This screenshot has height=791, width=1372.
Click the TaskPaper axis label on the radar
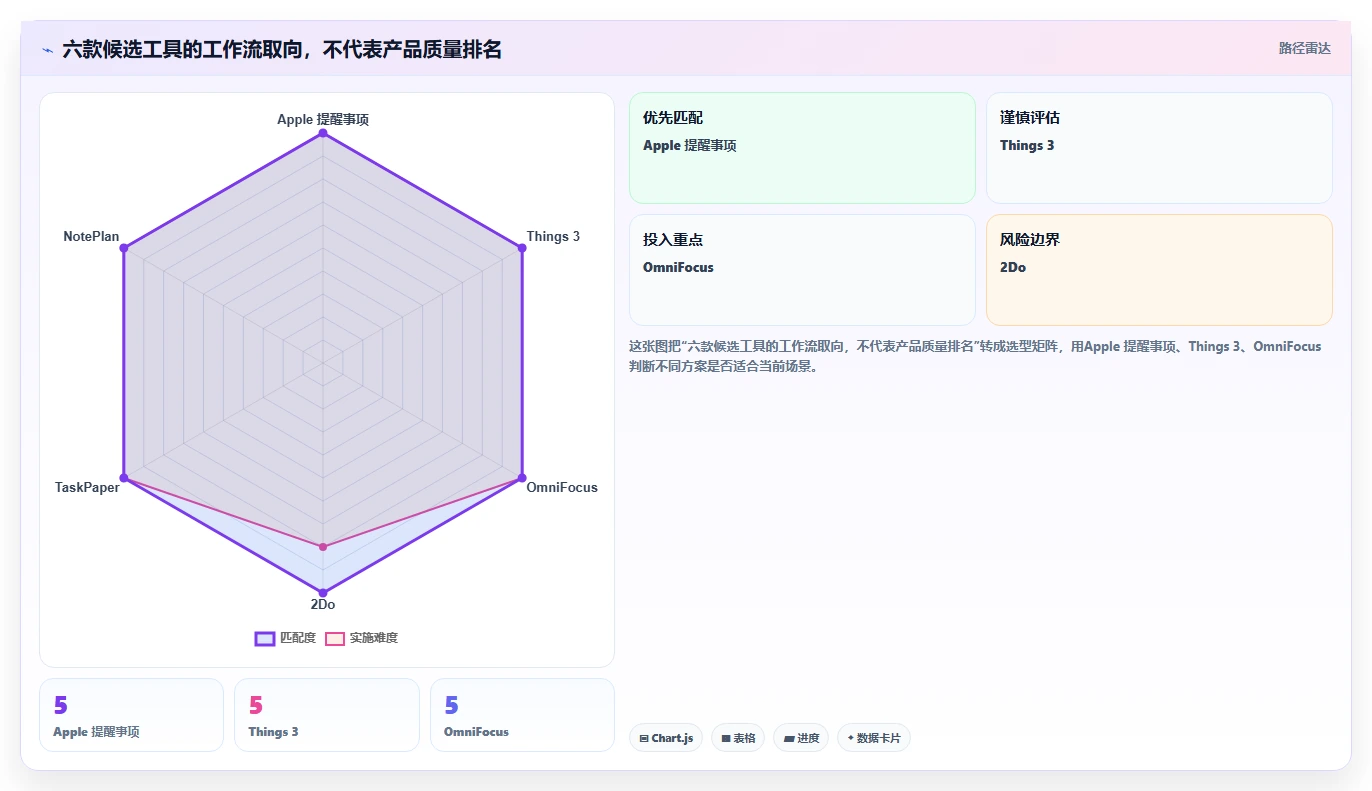(x=87, y=488)
